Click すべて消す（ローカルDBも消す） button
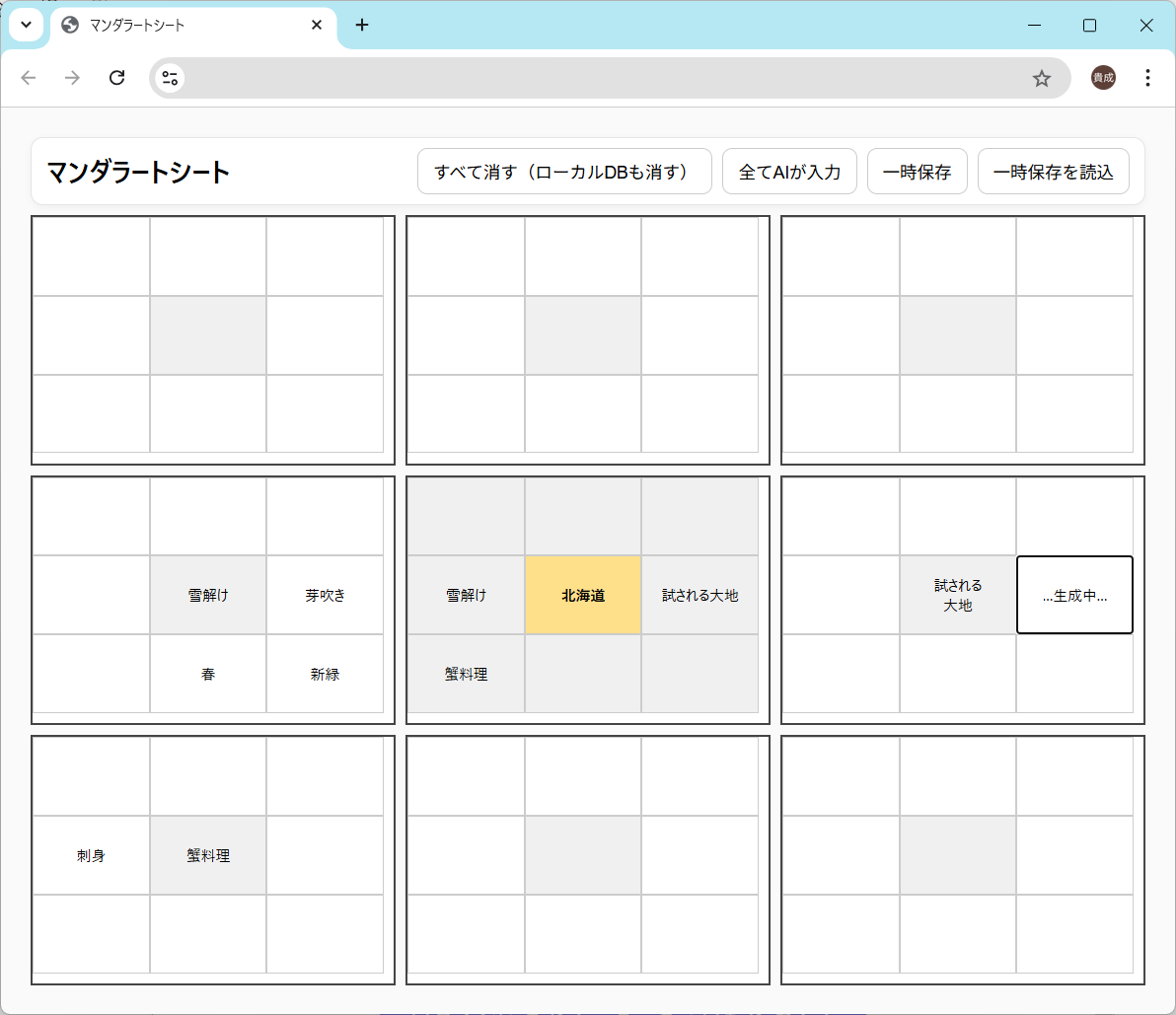1176x1015 pixels. pyautogui.click(x=564, y=172)
